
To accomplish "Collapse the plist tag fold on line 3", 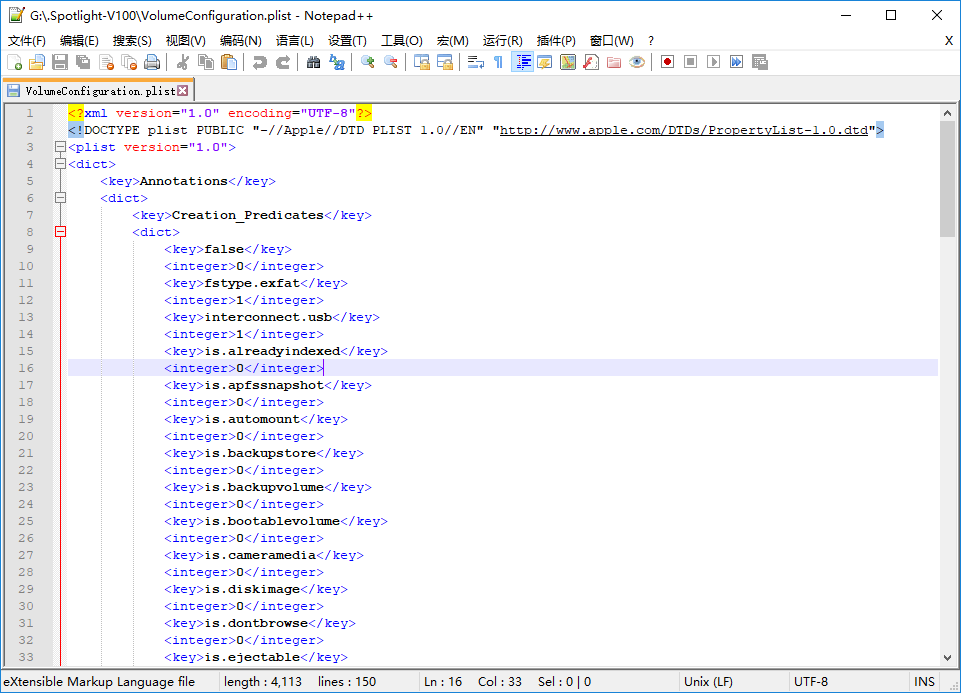I will coord(60,147).
